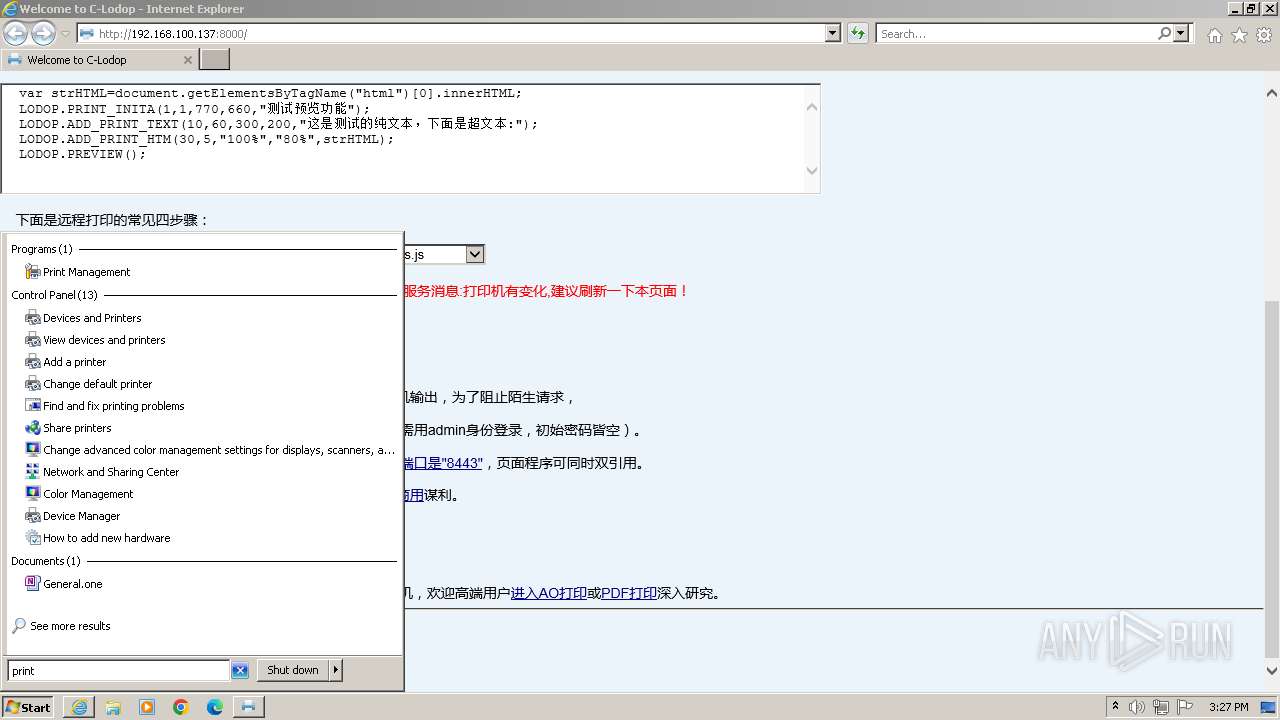Select Find and fix printing problems

pyautogui.click(x=113, y=406)
